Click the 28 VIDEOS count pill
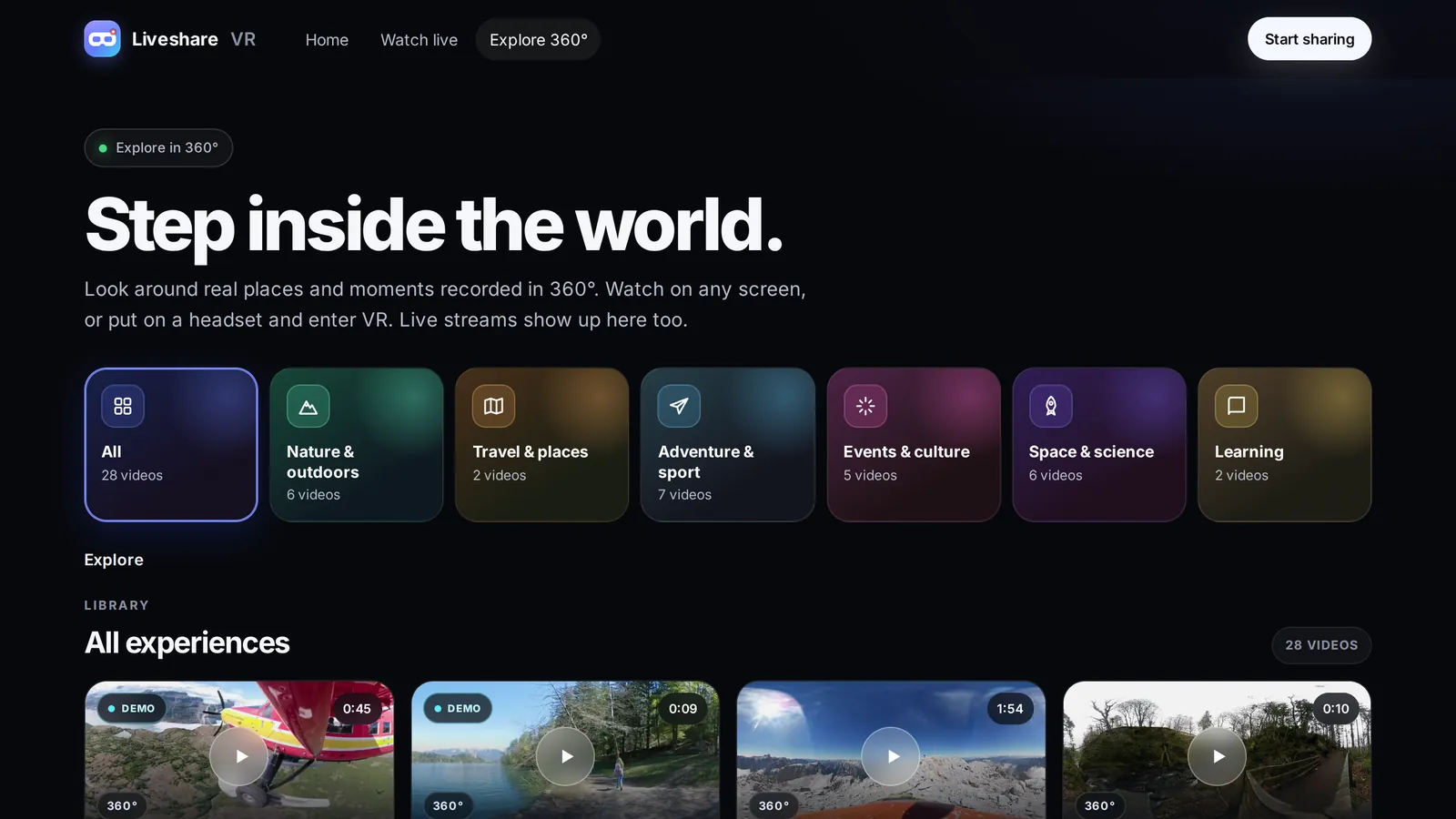This screenshot has width=1456, height=819. [1321, 645]
